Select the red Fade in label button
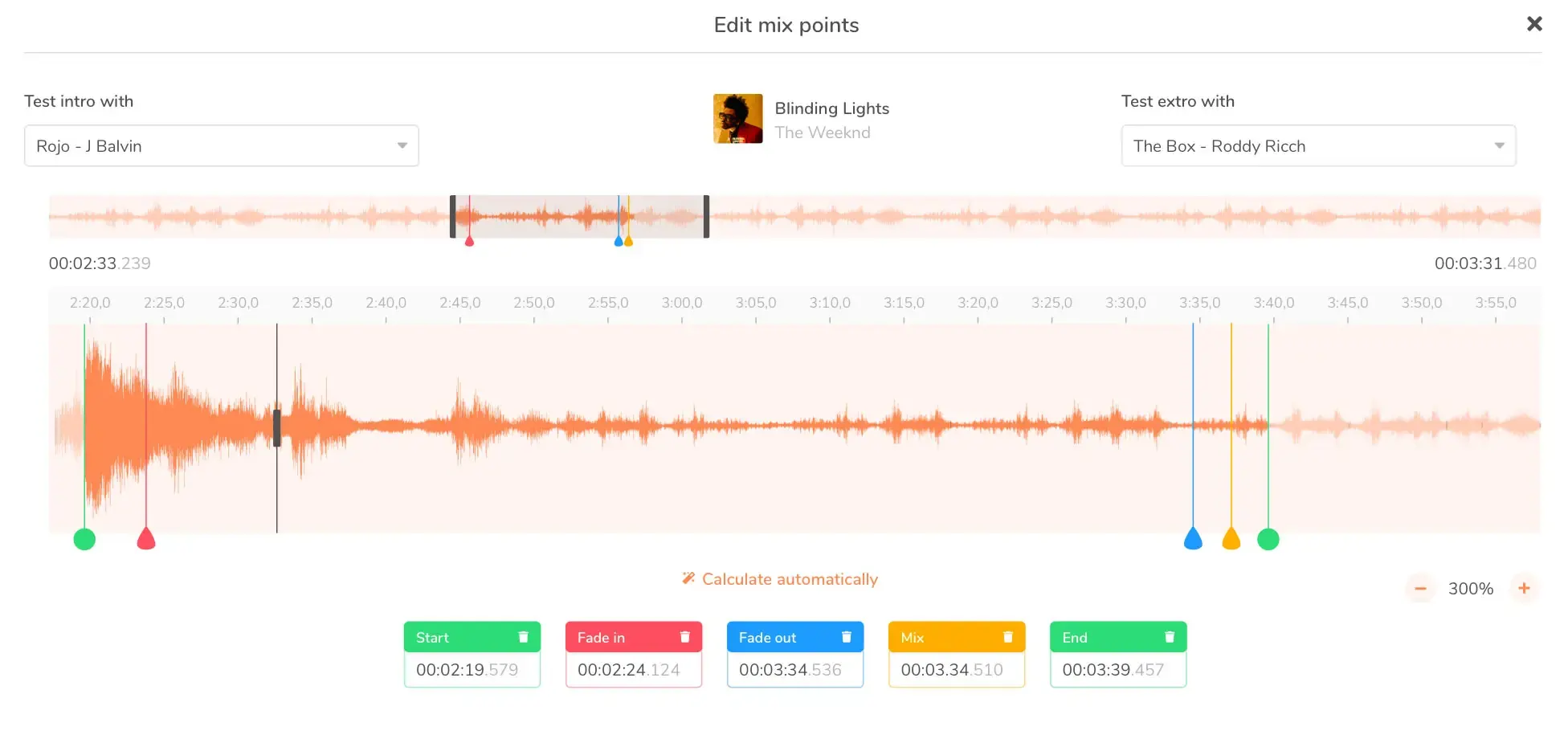Viewport: 1568px width, 739px height. pos(634,637)
